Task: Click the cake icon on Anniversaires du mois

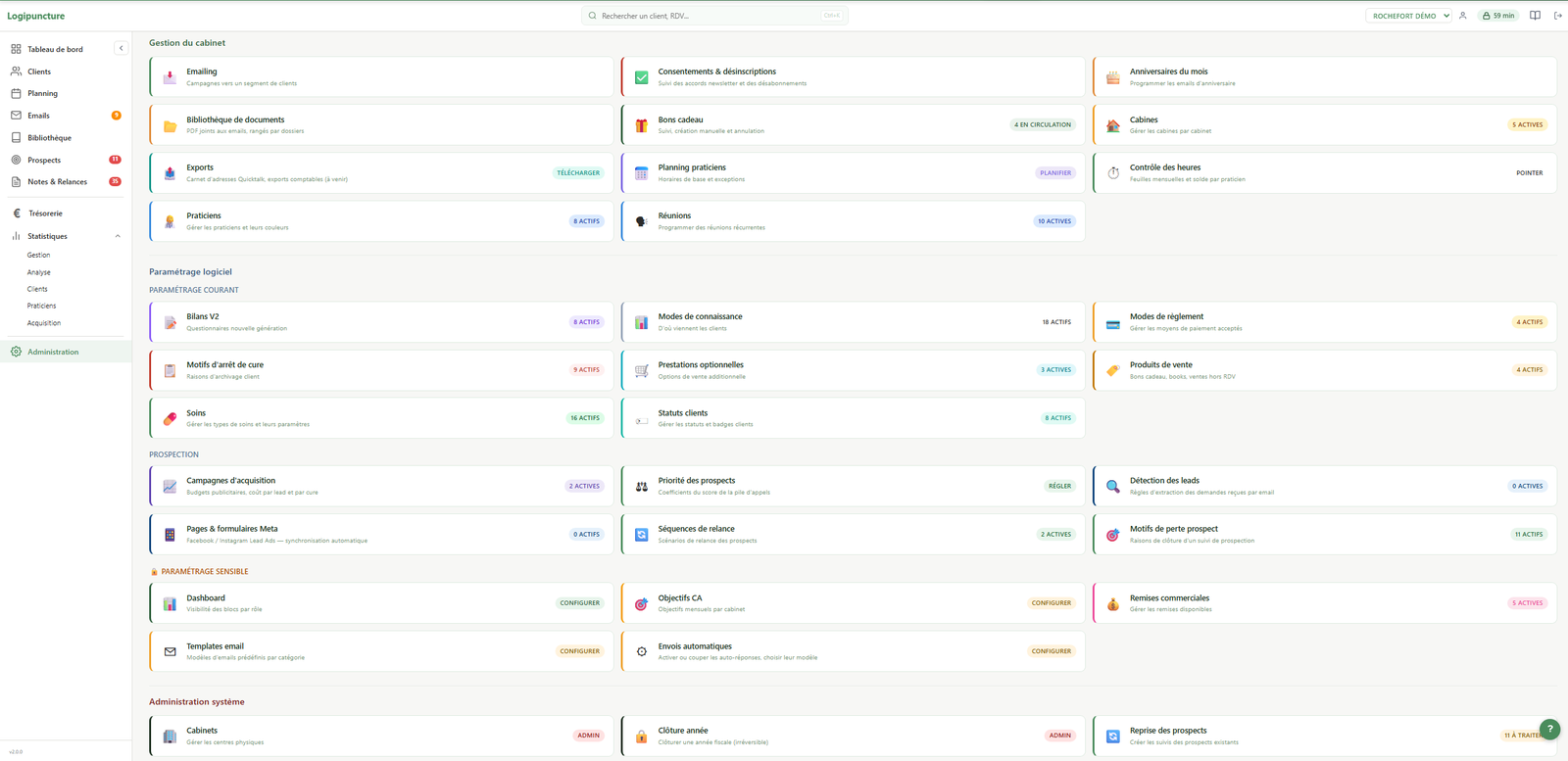Action: pos(1113,76)
